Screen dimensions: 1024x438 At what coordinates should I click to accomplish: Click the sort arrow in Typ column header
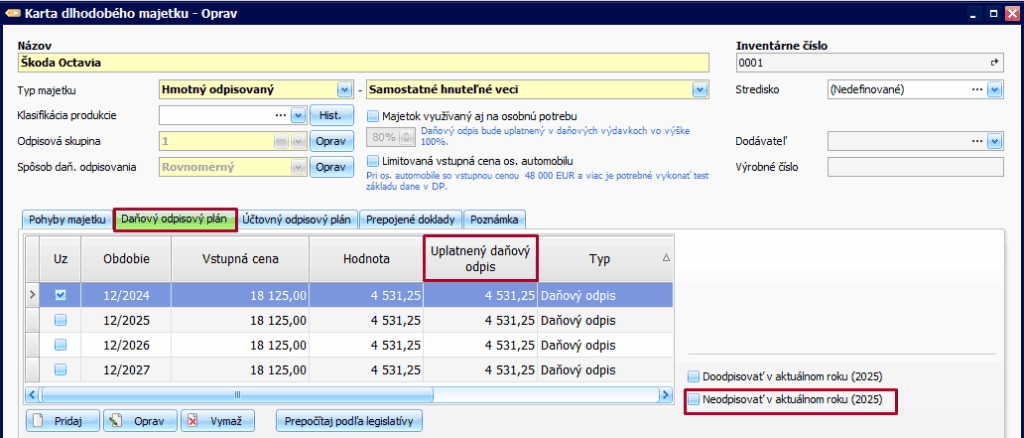coord(666,258)
